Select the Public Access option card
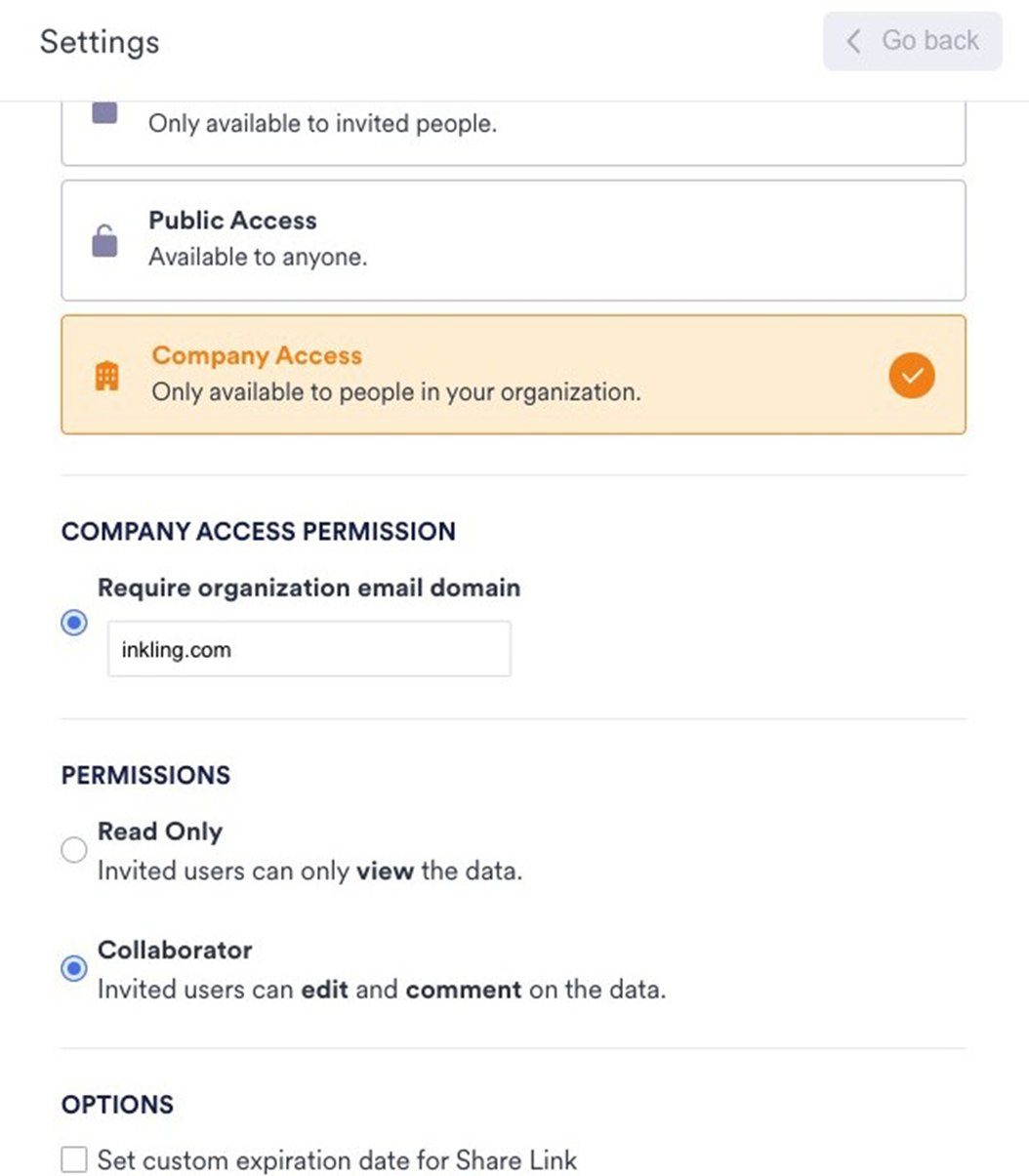This screenshot has width=1029, height=1176. coord(513,240)
